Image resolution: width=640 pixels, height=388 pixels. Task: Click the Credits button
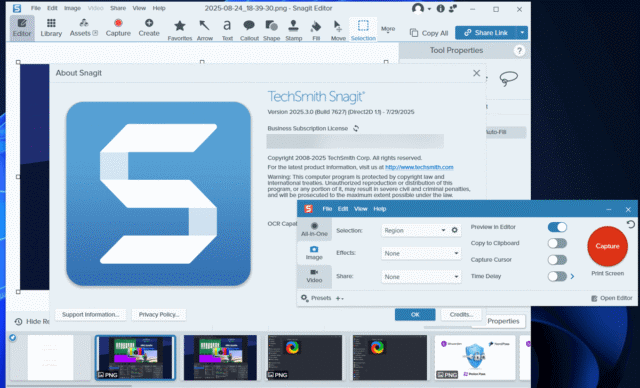(x=461, y=315)
